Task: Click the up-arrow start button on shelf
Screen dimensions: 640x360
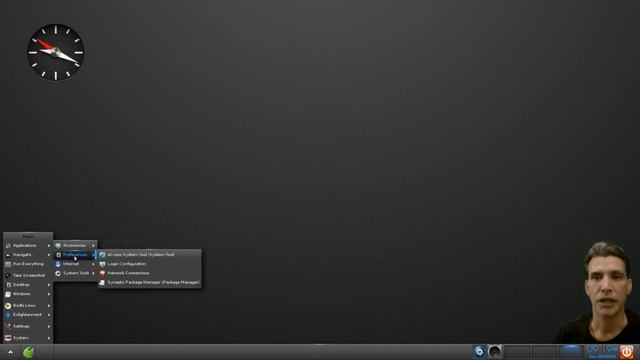Action: click(x=10, y=352)
